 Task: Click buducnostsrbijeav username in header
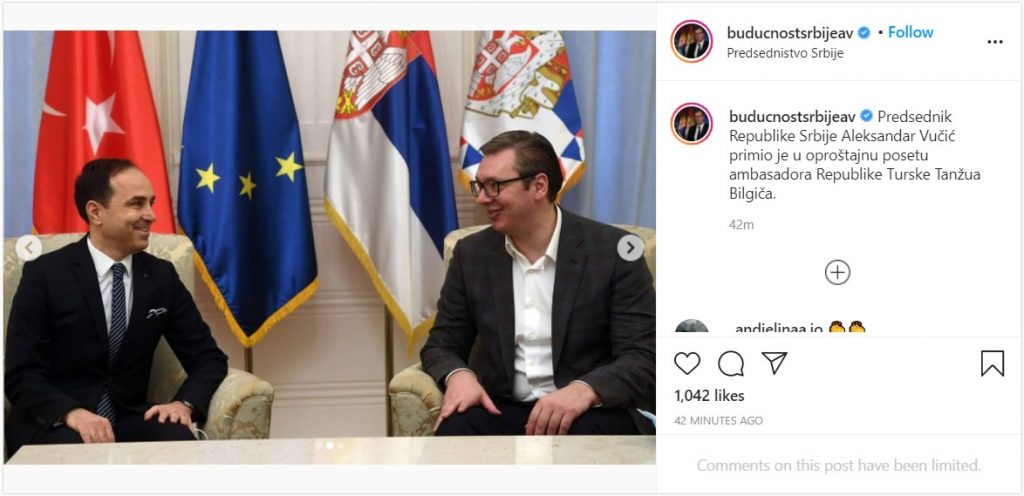(791, 33)
